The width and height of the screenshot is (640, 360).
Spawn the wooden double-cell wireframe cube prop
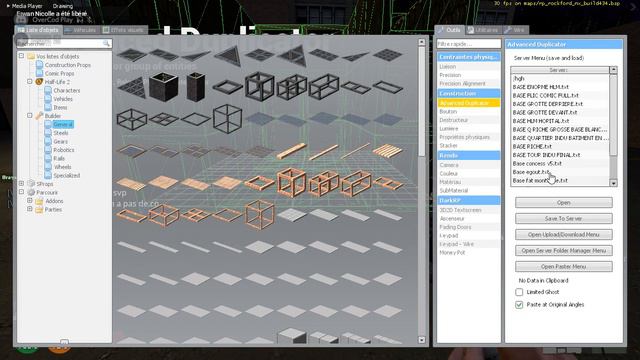(x=324, y=183)
